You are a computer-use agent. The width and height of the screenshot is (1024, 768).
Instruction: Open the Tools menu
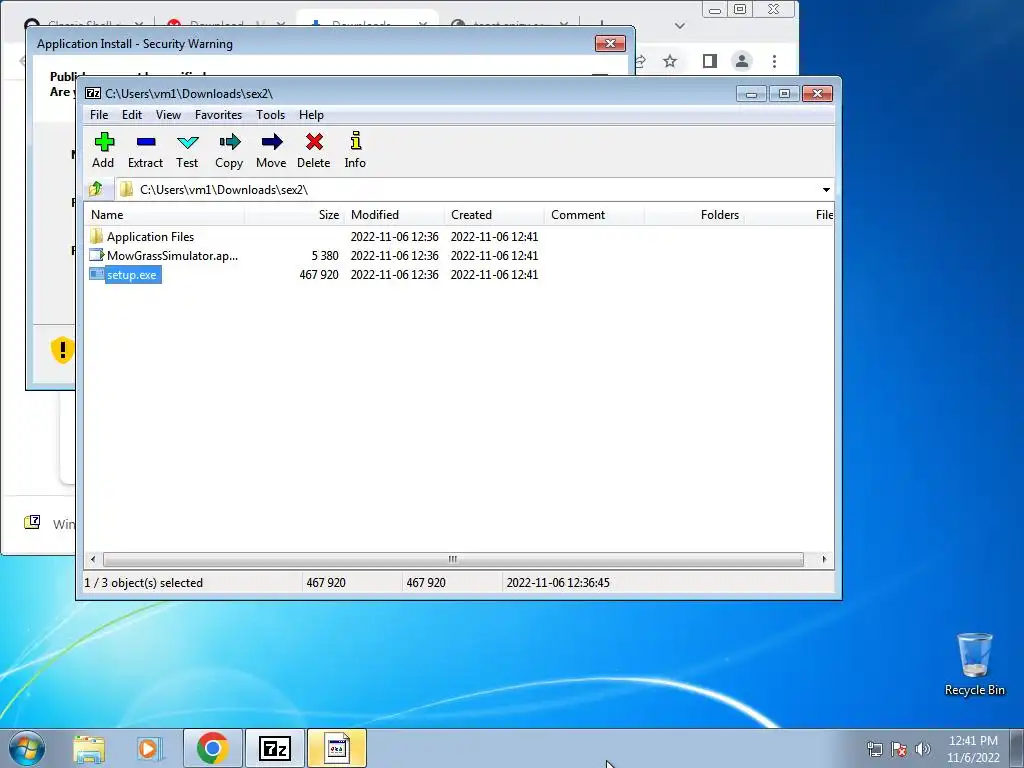[x=270, y=115]
